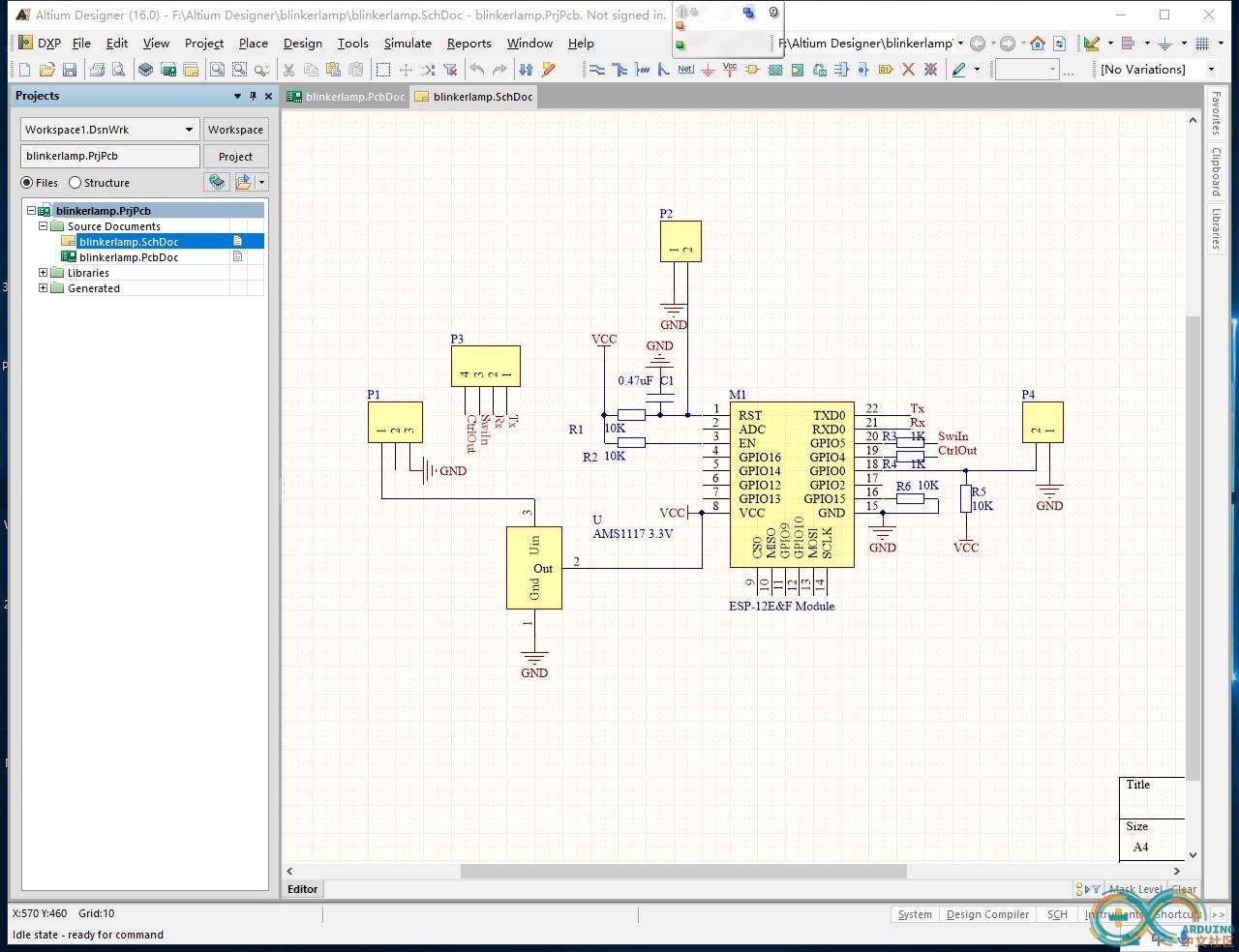The height and width of the screenshot is (952, 1239).
Task: Click the Clear Filter funnel icon
Action: [450, 70]
